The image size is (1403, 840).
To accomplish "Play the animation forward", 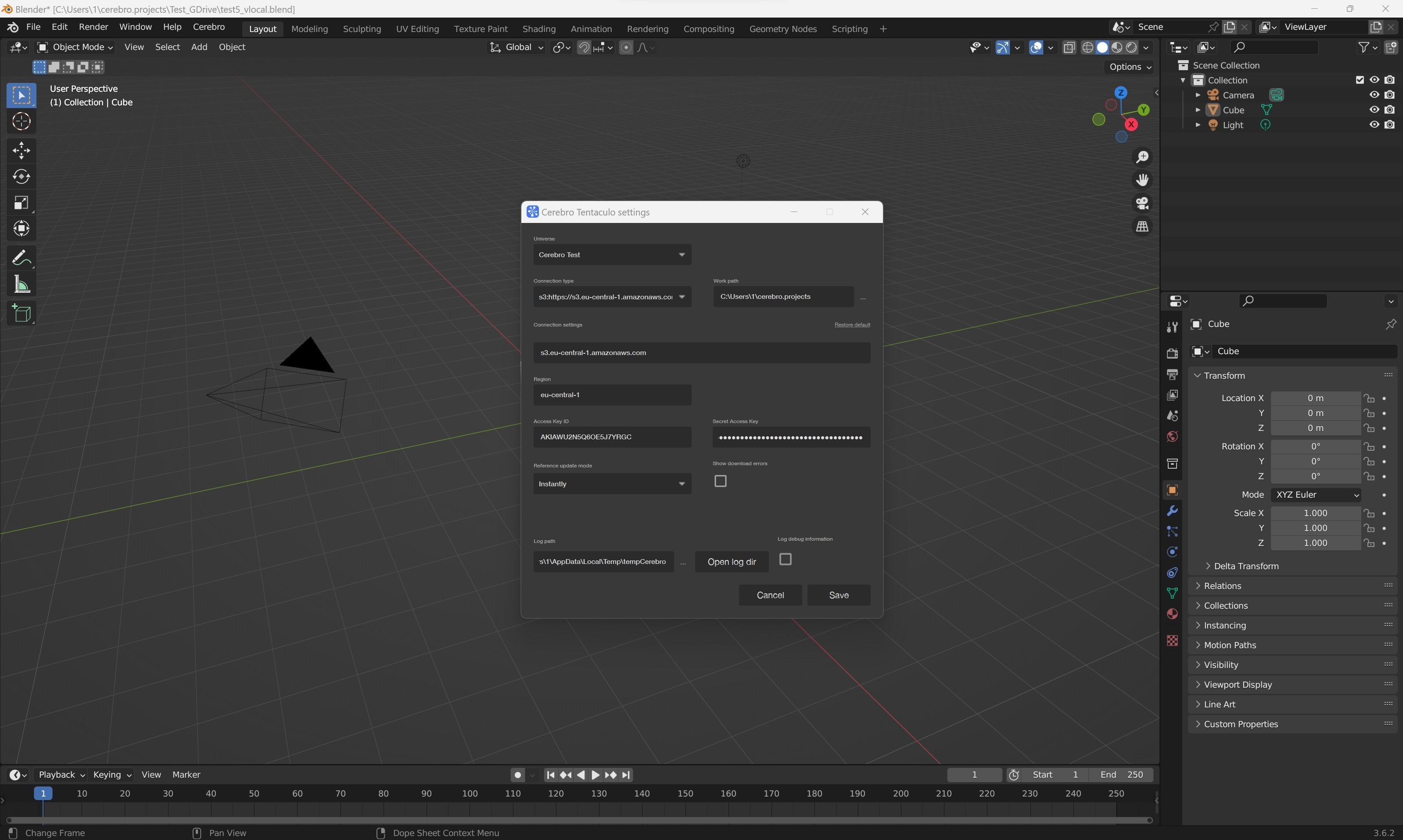I will tap(596, 775).
